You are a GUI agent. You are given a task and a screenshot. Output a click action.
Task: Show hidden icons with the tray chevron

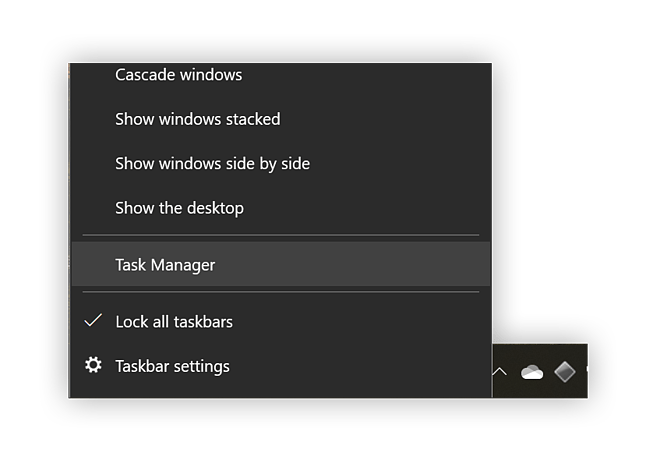[x=499, y=372]
